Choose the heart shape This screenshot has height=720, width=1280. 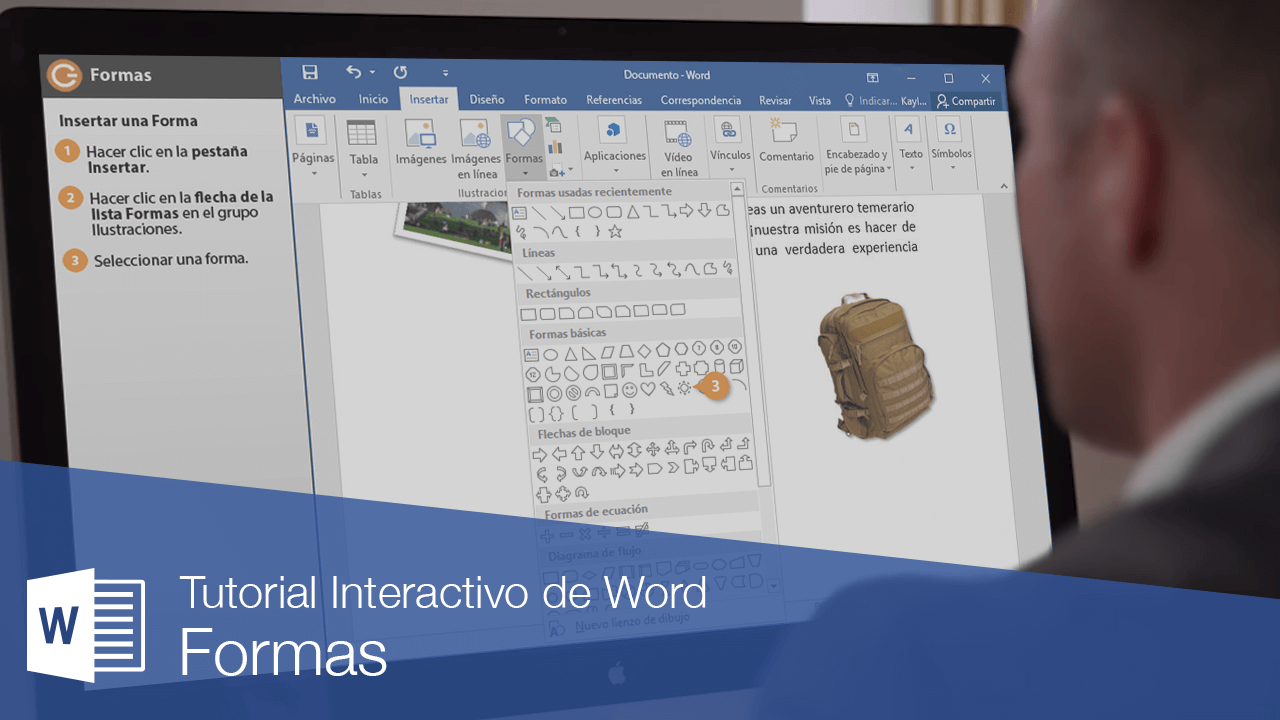click(x=648, y=389)
